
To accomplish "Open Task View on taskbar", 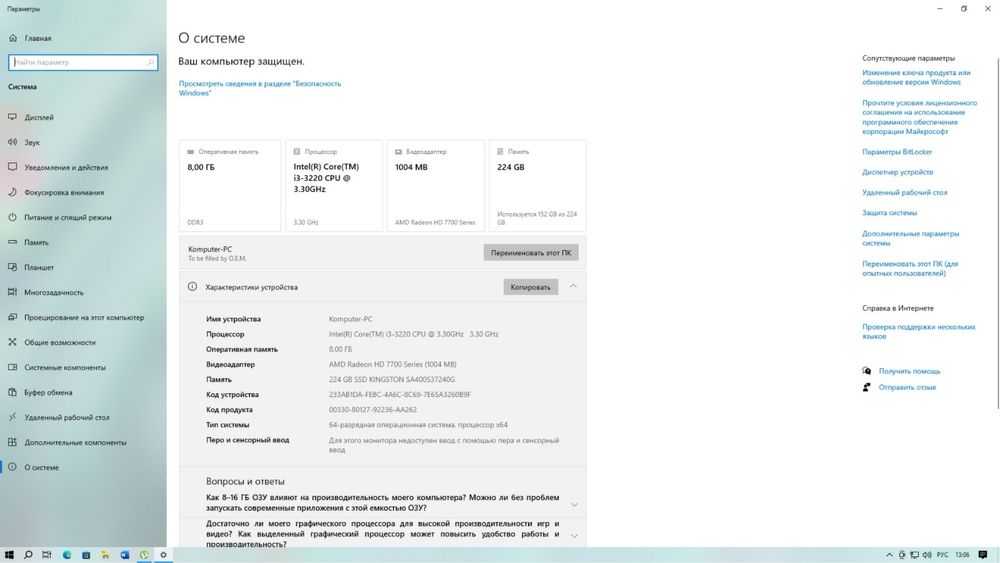I will point(47,555).
